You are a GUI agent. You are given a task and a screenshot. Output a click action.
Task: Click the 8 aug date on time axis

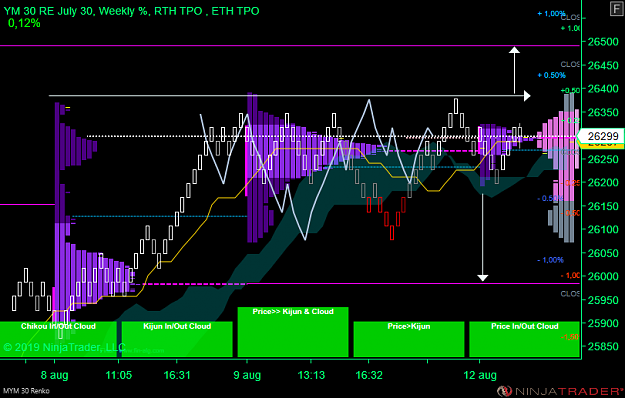[55, 375]
